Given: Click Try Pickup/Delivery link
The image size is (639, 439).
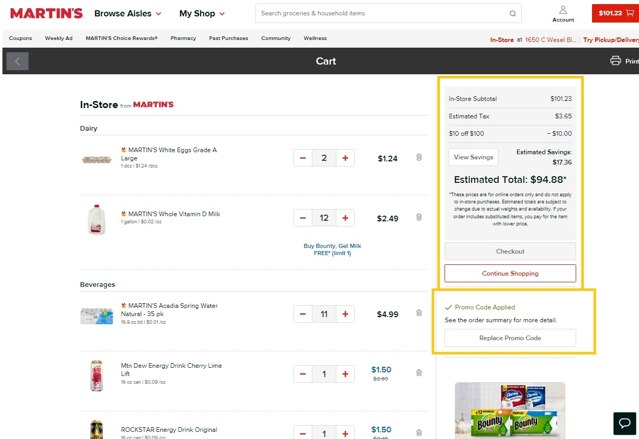Looking at the screenshot, I should (610, 40).
